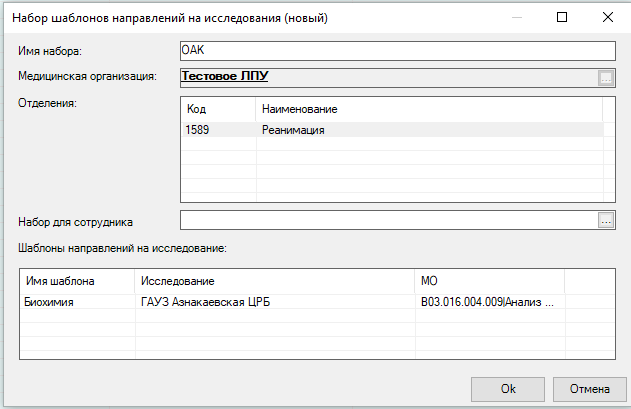Image resolution: width=631 pixels, height=409 pixels.
Task: Maximize the template set dialog window
Action: click(x=562, y=17)
